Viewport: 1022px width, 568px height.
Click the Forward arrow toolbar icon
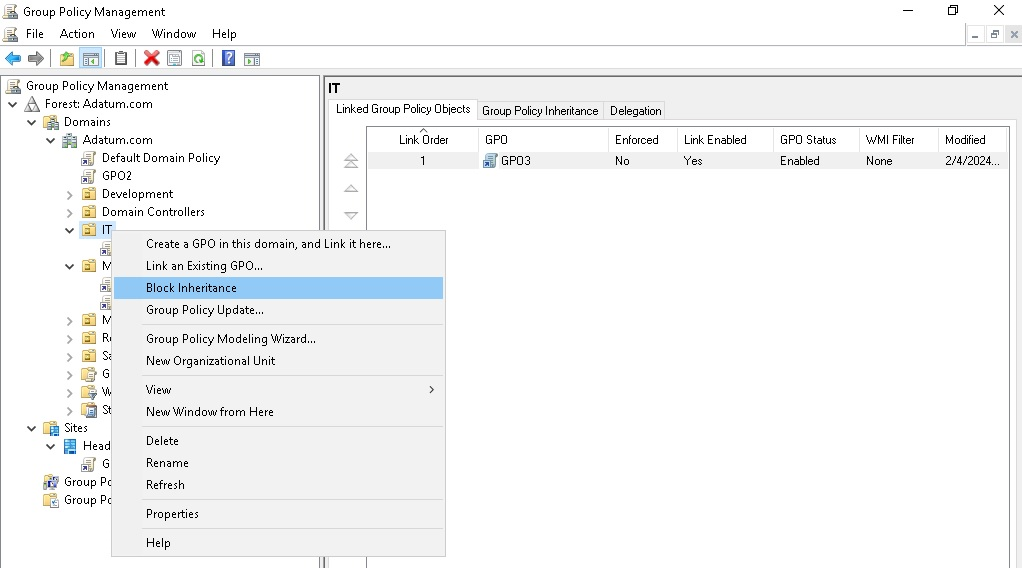pyautogui.click(x=36, y=59)
